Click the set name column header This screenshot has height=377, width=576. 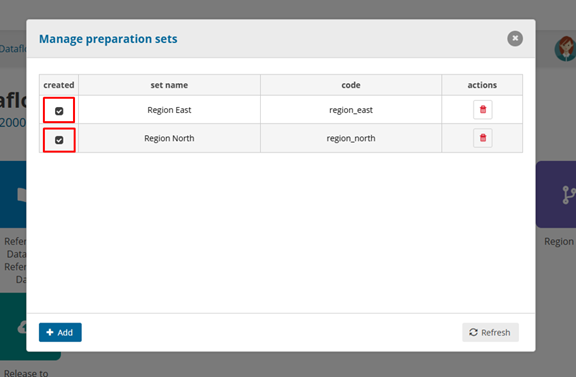[169, 85]
